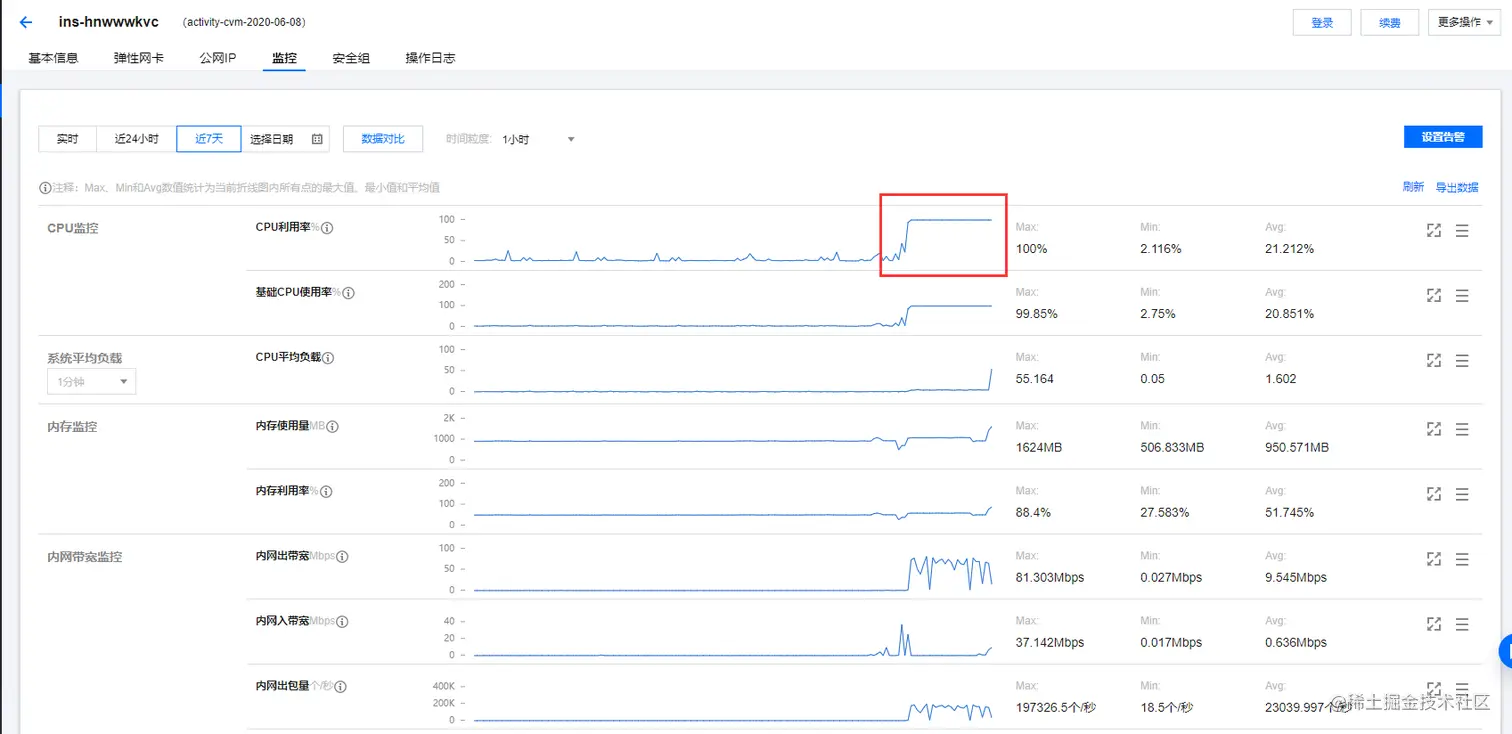
Task: Click the 数据对比 button
Action: pos(383,138)
